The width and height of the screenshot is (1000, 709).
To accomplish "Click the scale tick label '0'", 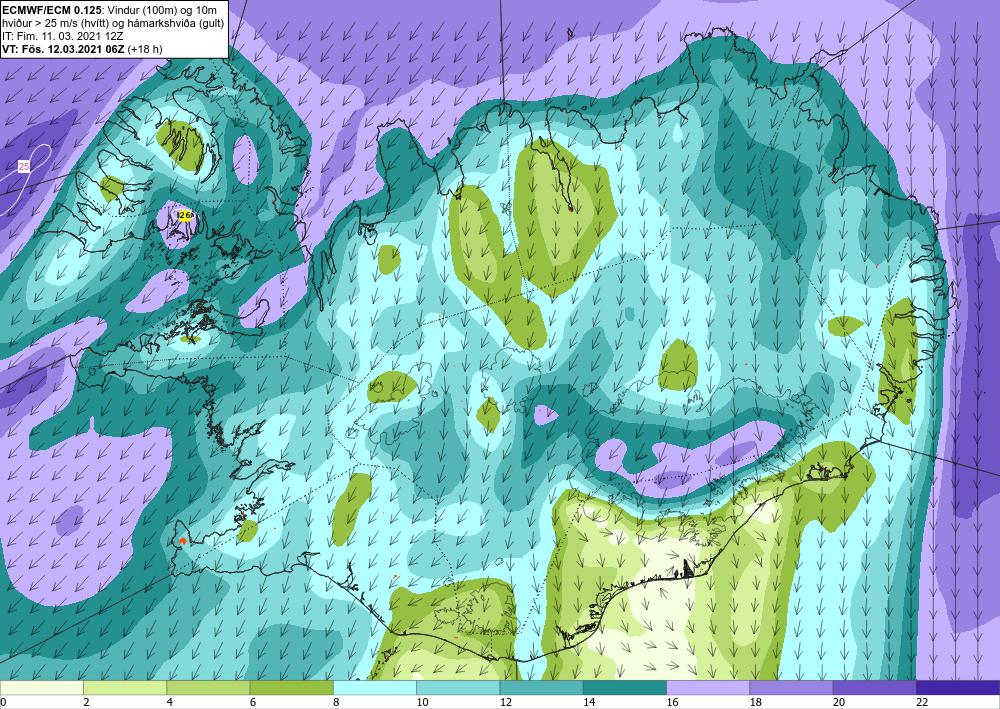I will 3,702.
